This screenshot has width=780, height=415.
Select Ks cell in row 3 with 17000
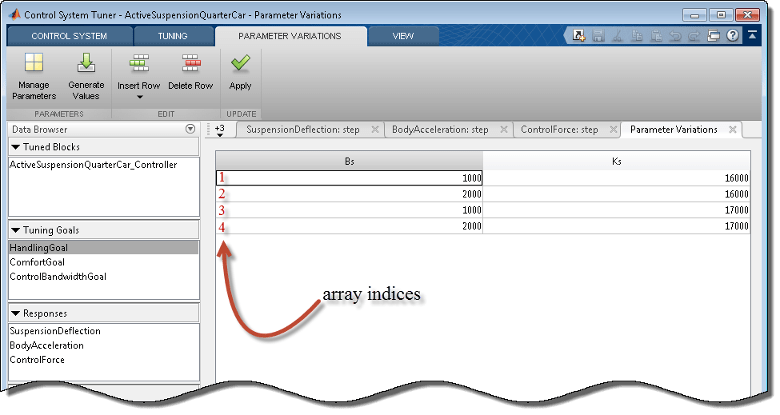[616, 210]
